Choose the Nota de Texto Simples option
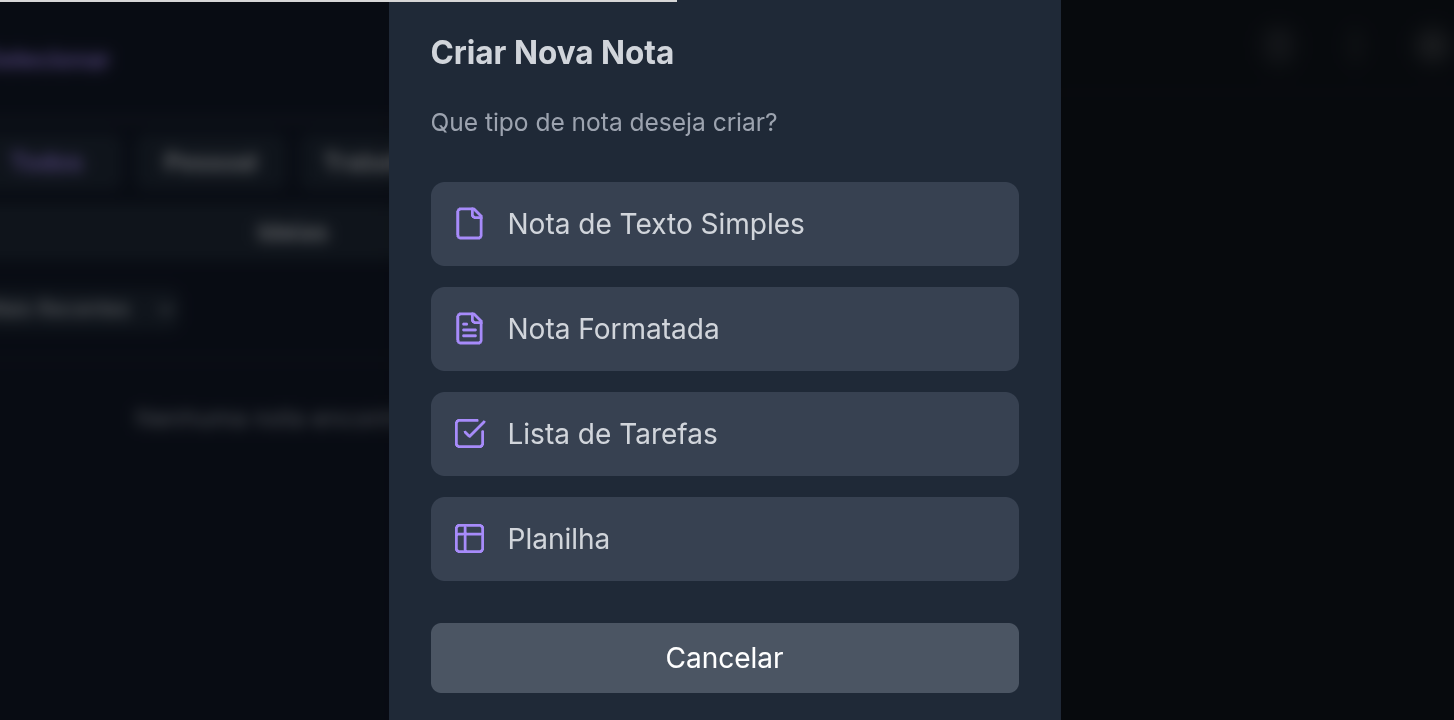The height and width of the screenshot is (720, 1454). (725, 224)
